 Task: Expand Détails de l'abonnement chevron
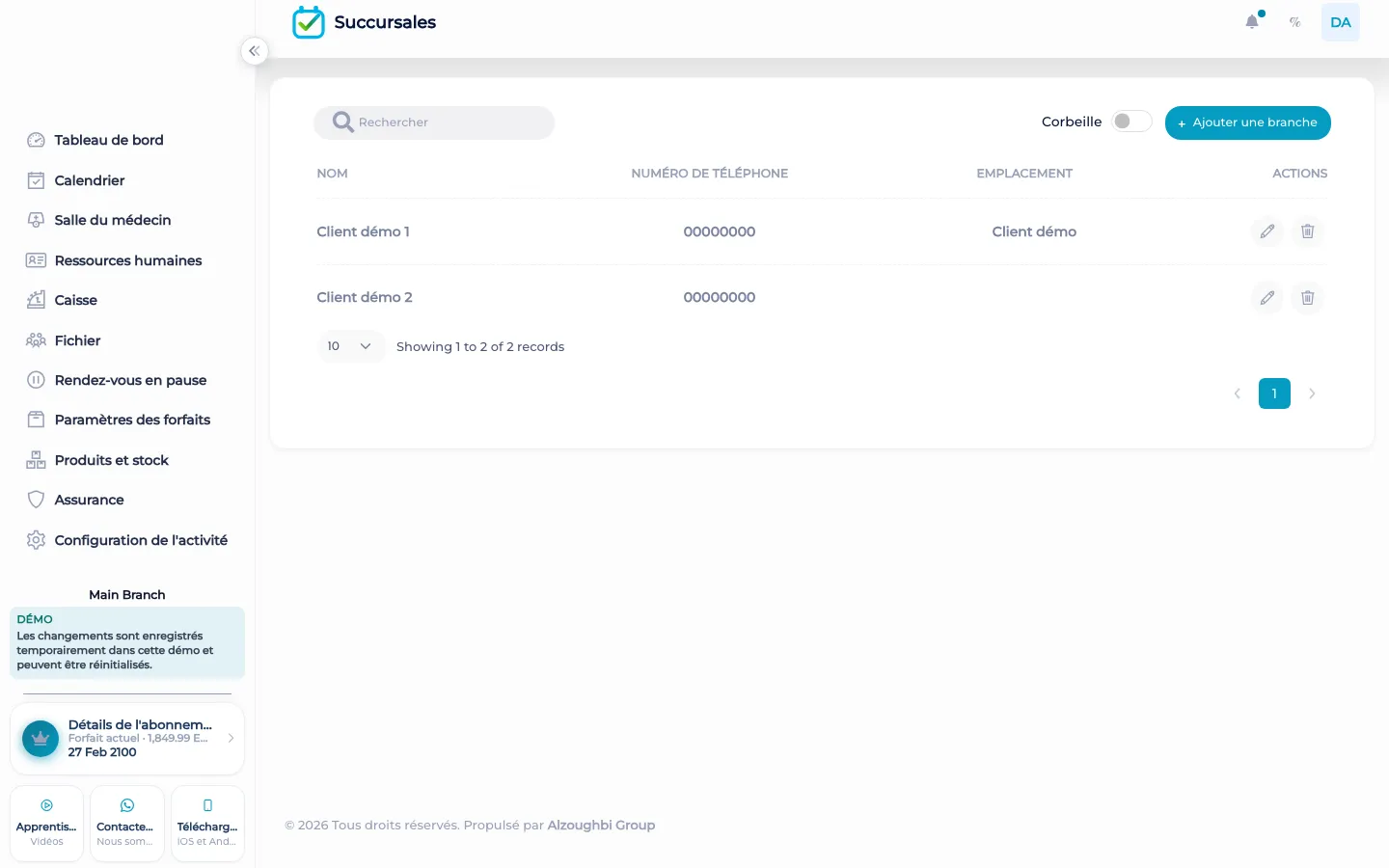pyautogui.click(x=231, y=738)
